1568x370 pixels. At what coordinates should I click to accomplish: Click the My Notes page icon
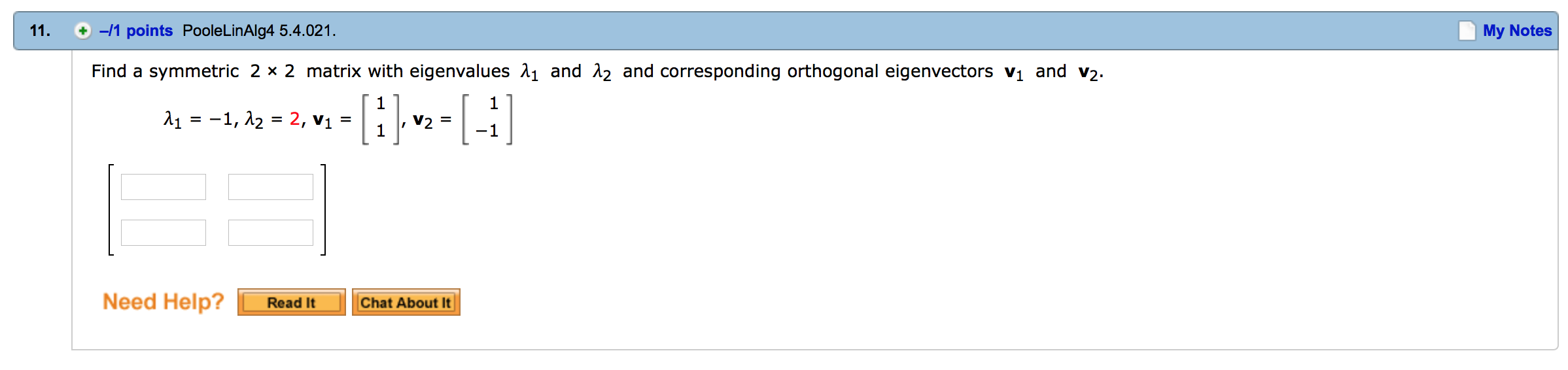pos(1467,31)
